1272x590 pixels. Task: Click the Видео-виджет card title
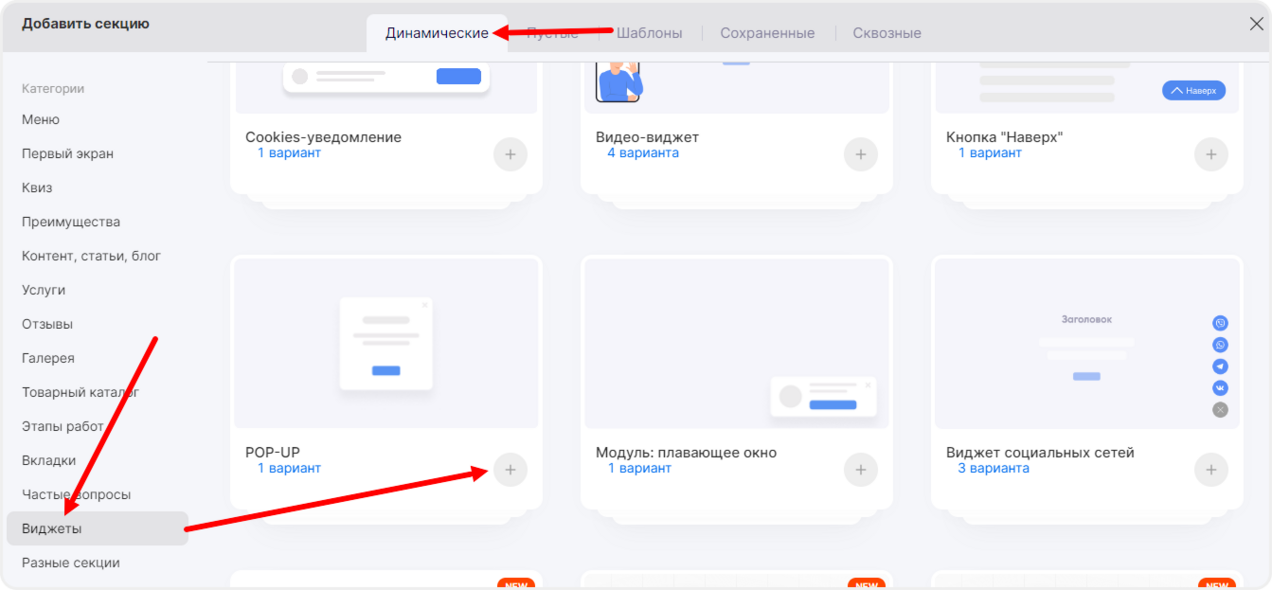(x=647, y=137)
